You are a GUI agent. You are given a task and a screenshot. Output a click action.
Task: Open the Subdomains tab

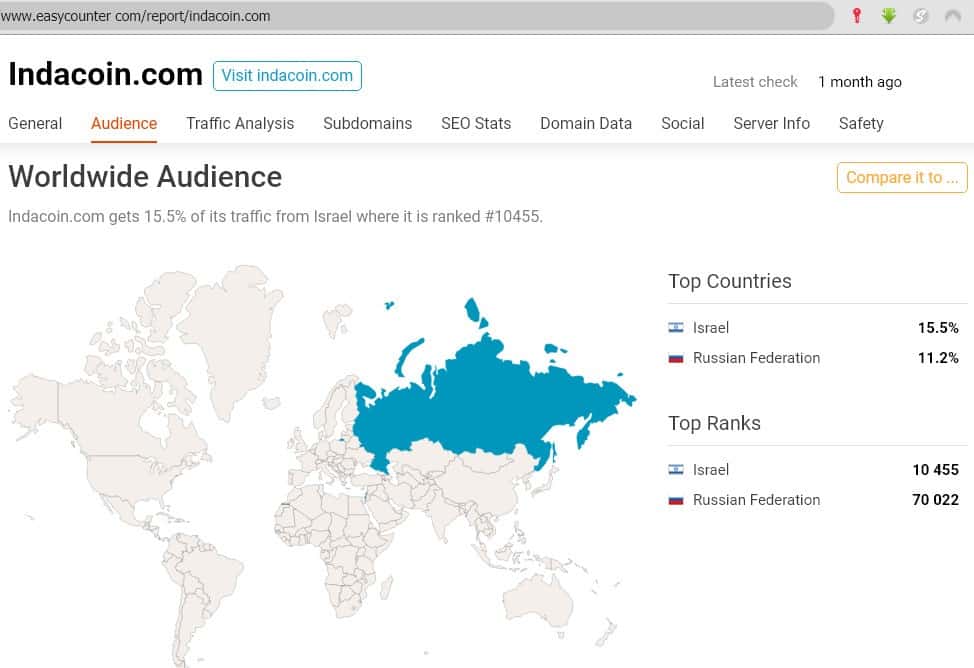coord(367,124)
